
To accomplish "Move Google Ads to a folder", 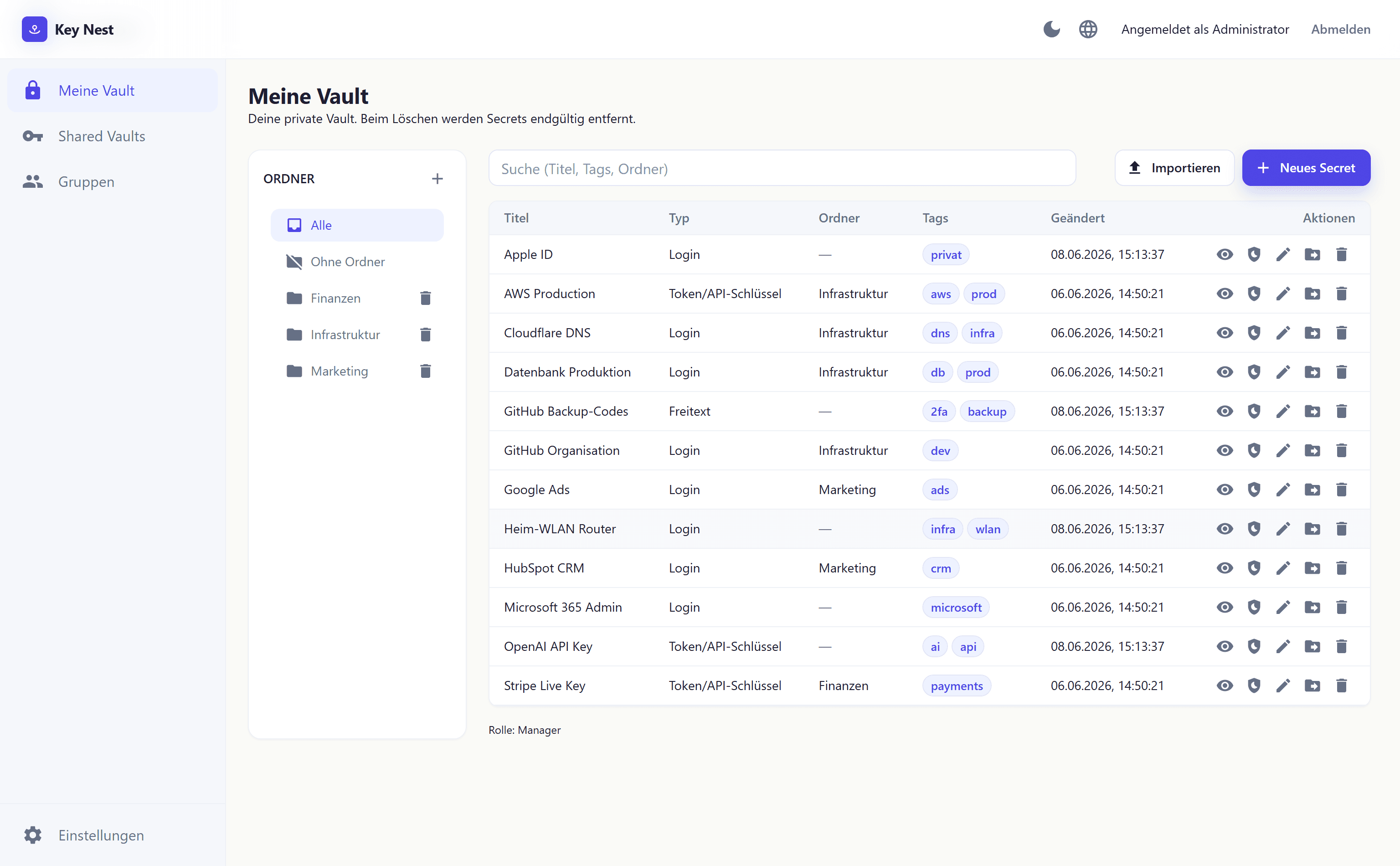I will pos(1312,490).
